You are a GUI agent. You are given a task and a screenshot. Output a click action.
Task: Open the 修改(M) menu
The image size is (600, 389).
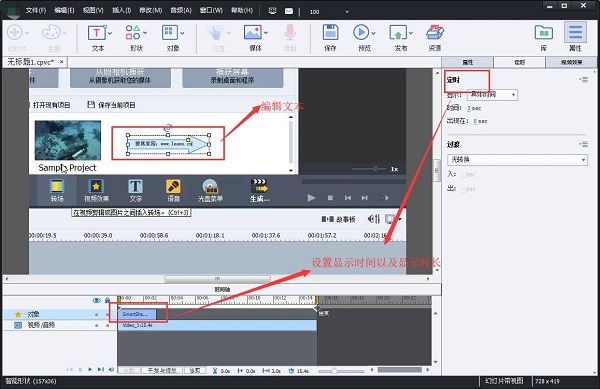point(150,10)
